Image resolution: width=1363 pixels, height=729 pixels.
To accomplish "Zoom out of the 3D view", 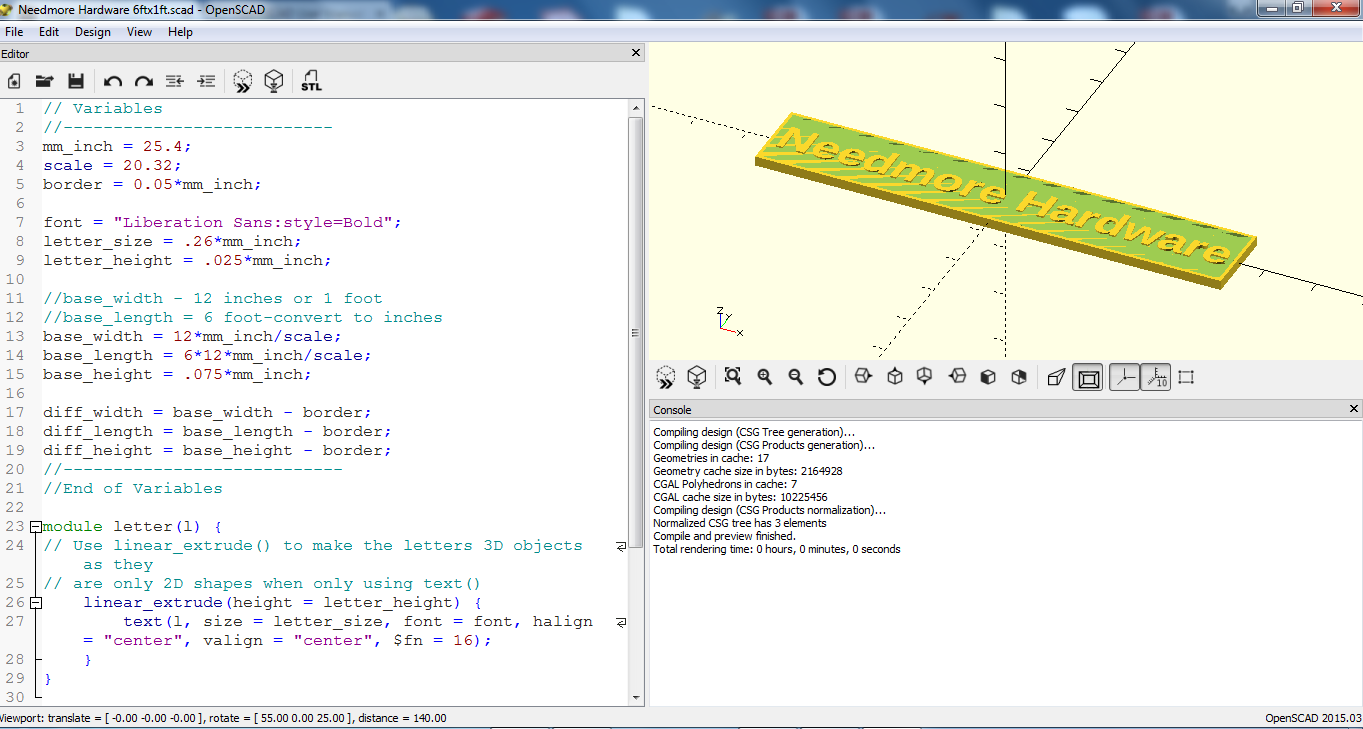I will click(796, 377).
